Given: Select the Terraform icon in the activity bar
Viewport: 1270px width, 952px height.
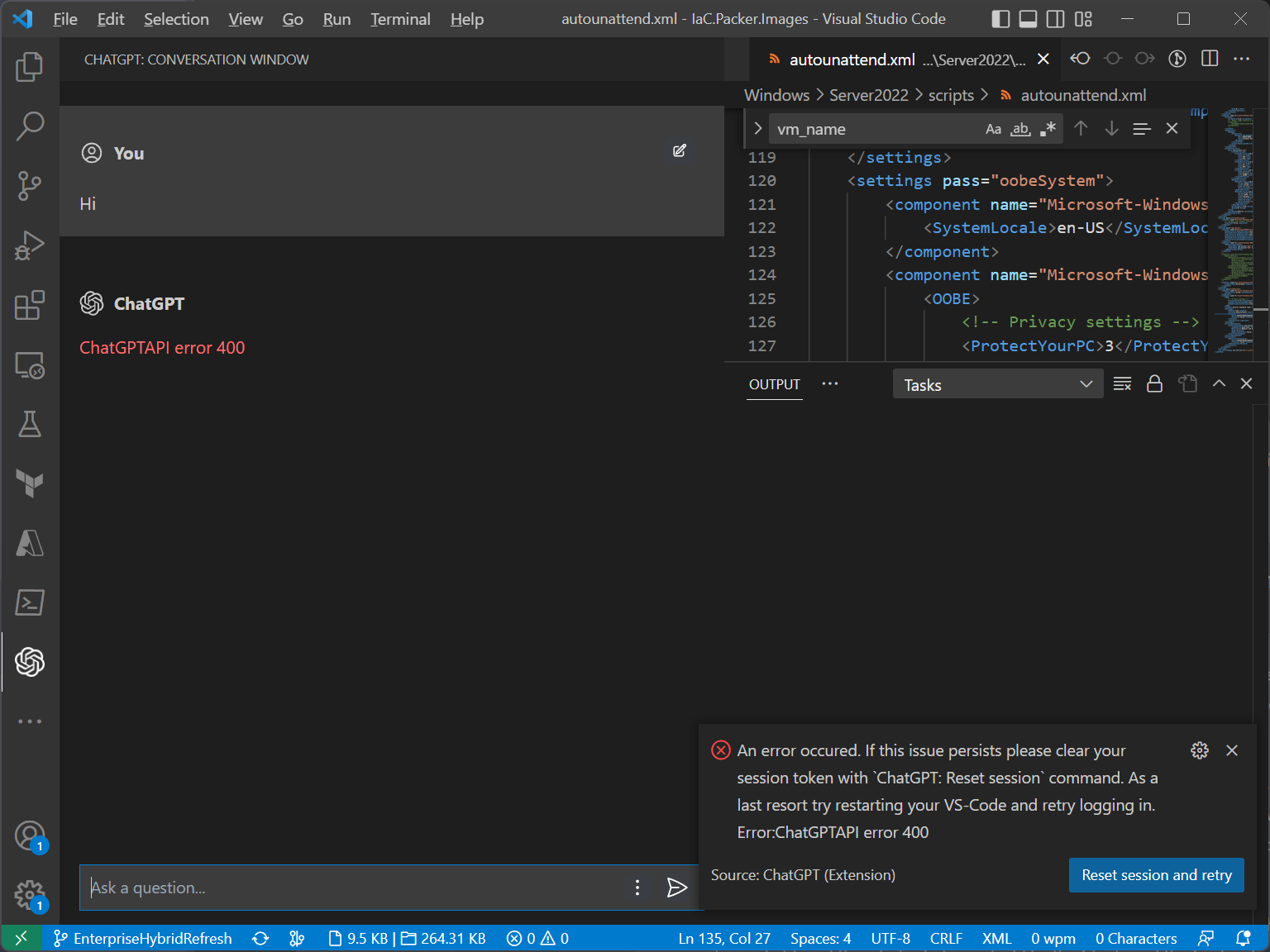Looking at the screenshot, I should point(30,483).
